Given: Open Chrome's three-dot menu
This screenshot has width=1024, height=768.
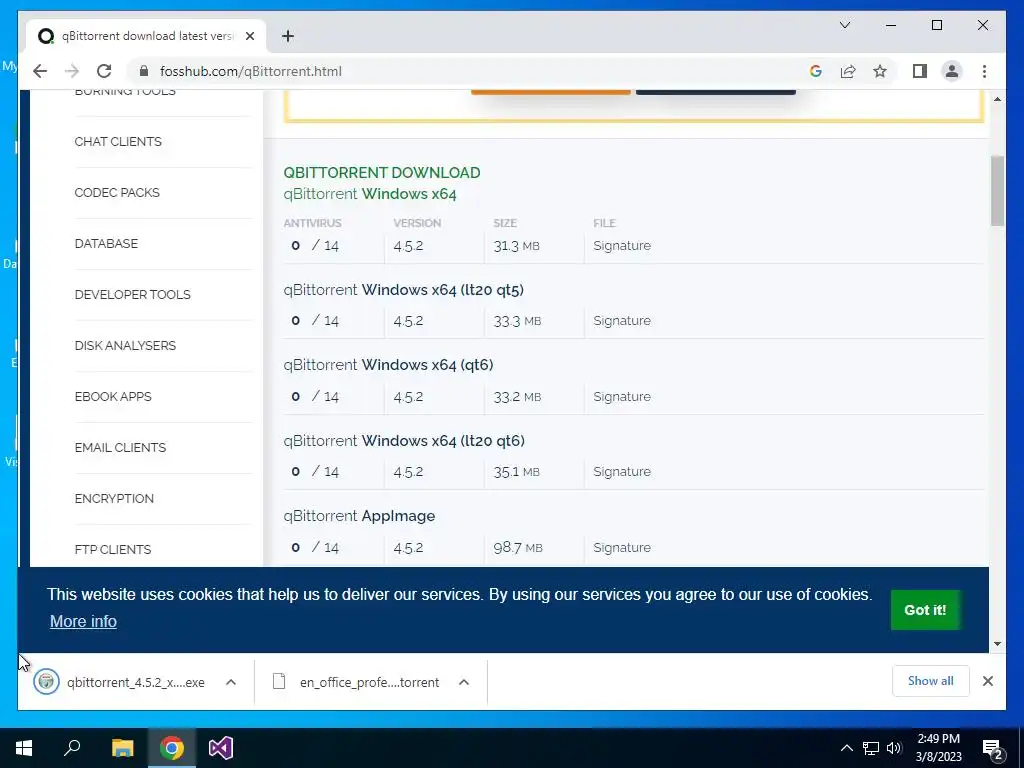Looking at the screenshot, I should click(984, 71).
